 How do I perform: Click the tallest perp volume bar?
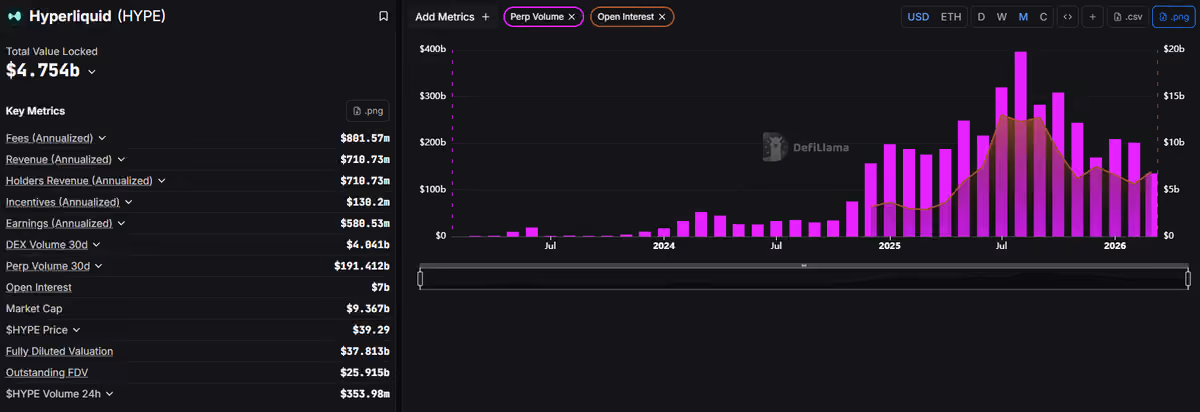pos(1021,144)
